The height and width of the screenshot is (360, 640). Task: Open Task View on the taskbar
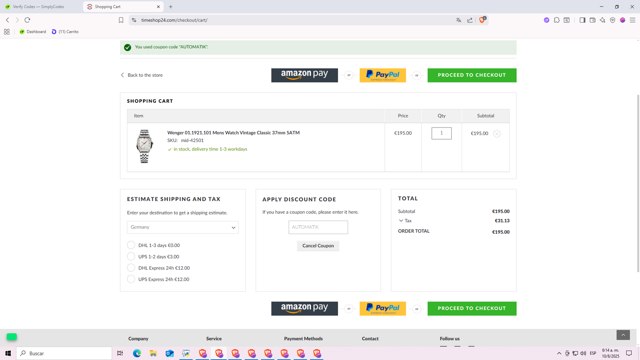[120, 353]
